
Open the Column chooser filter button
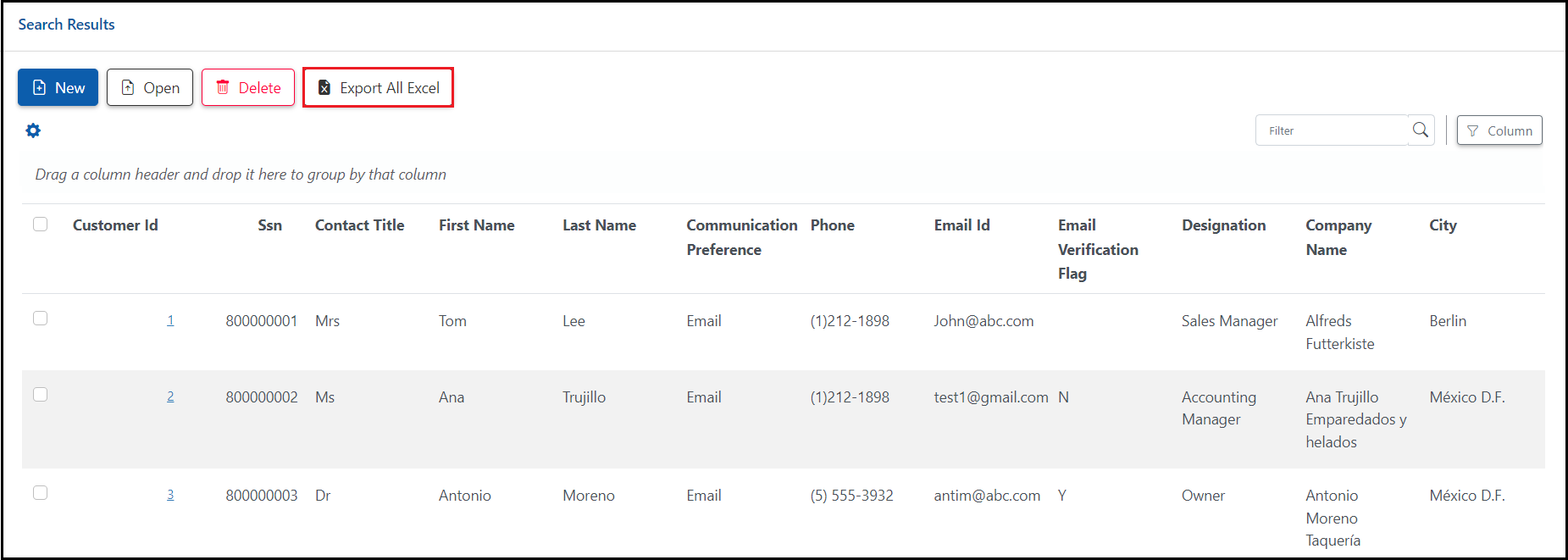1499,130
